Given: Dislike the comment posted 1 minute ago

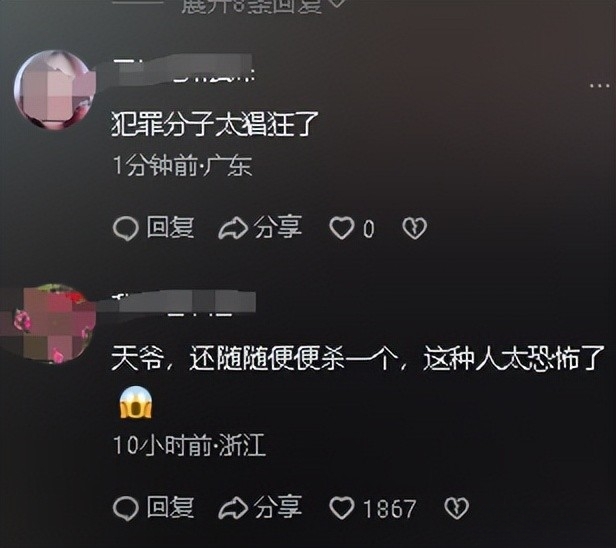Looking at the screenshot, I should click(x=414, y=228).
